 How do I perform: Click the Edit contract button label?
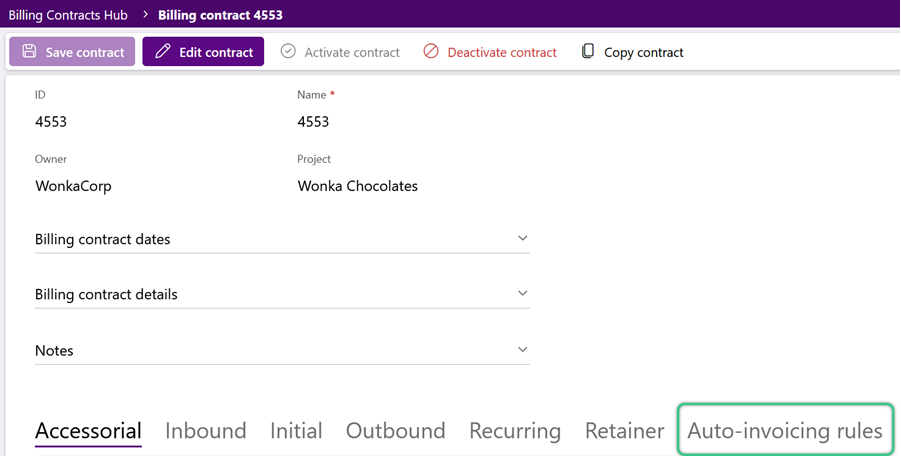216,52
